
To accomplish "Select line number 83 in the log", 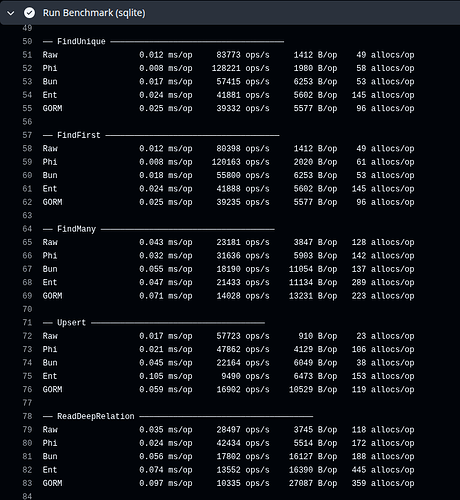I will [x=27, y=483].
